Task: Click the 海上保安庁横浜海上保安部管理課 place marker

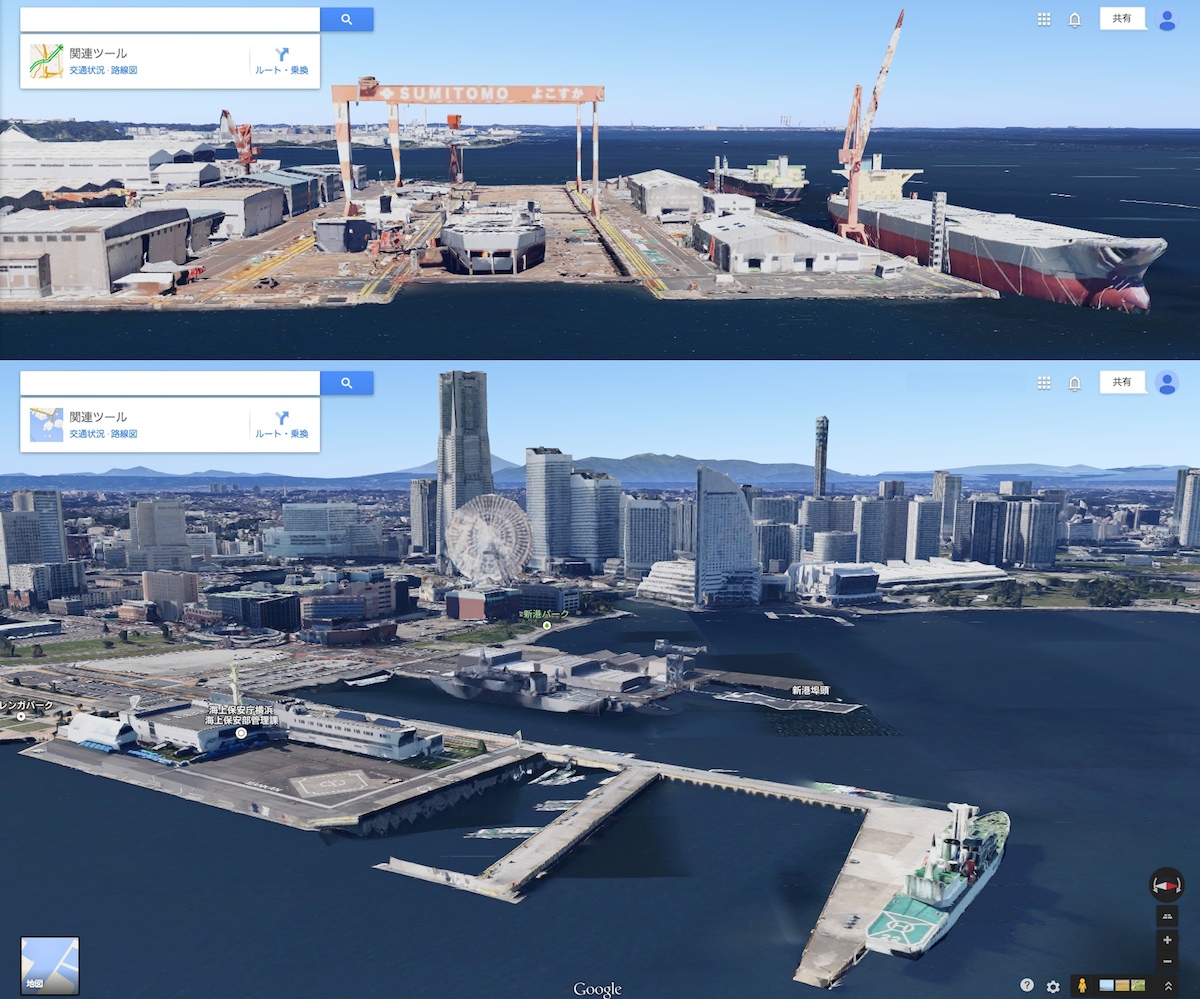Action: pos(241,733)
